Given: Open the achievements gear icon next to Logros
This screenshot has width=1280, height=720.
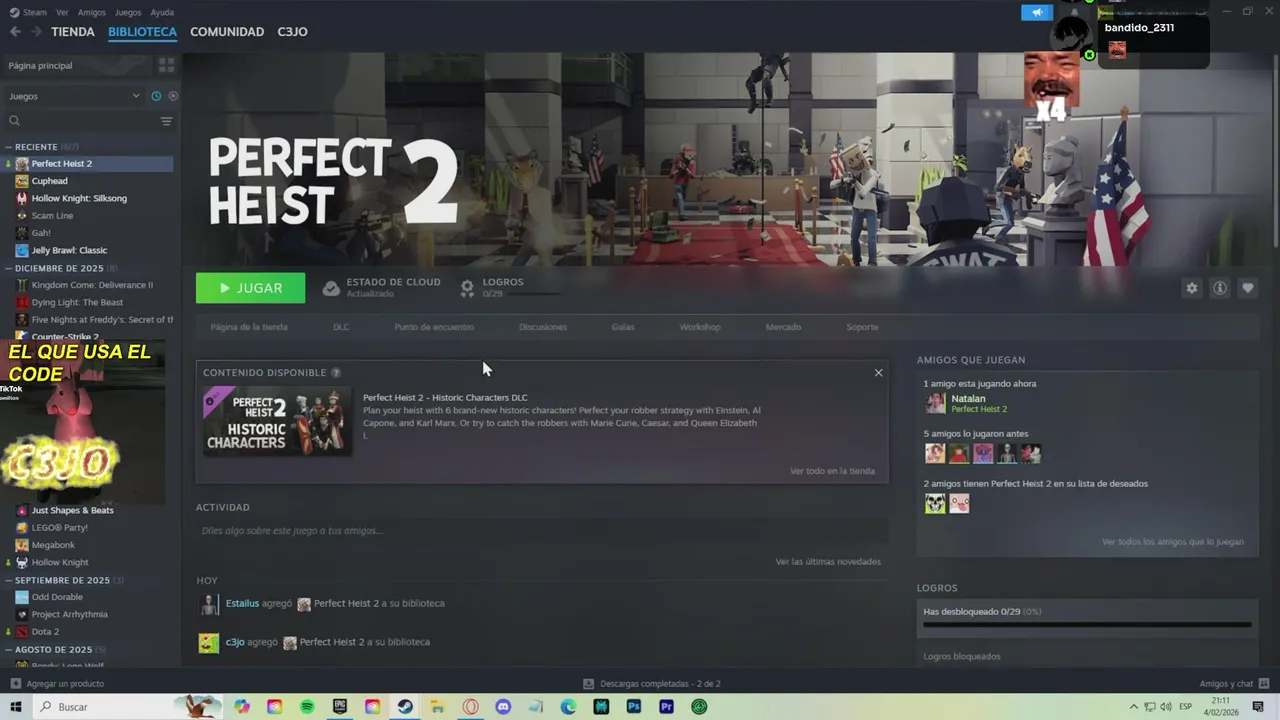Looking at the screenshot, I should 467,288.
